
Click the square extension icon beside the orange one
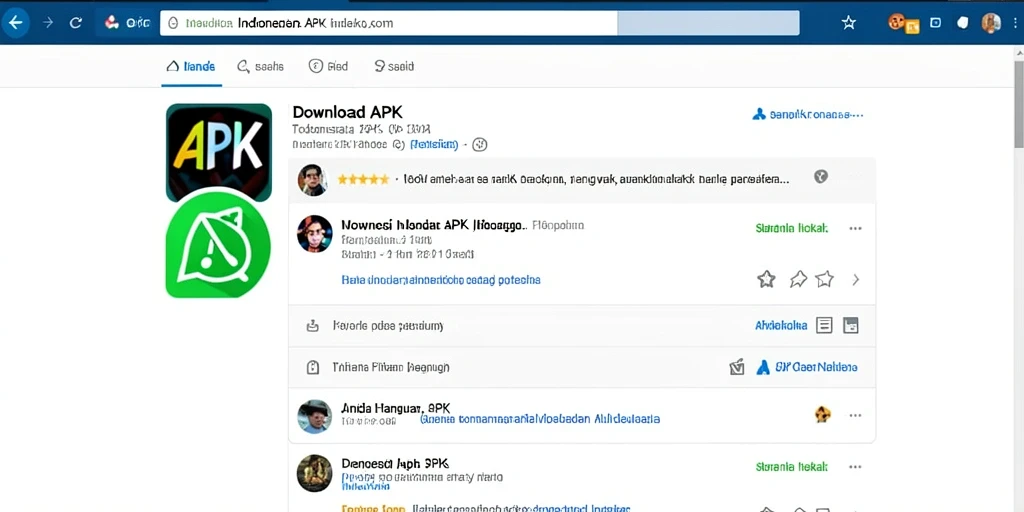(935, 23)
